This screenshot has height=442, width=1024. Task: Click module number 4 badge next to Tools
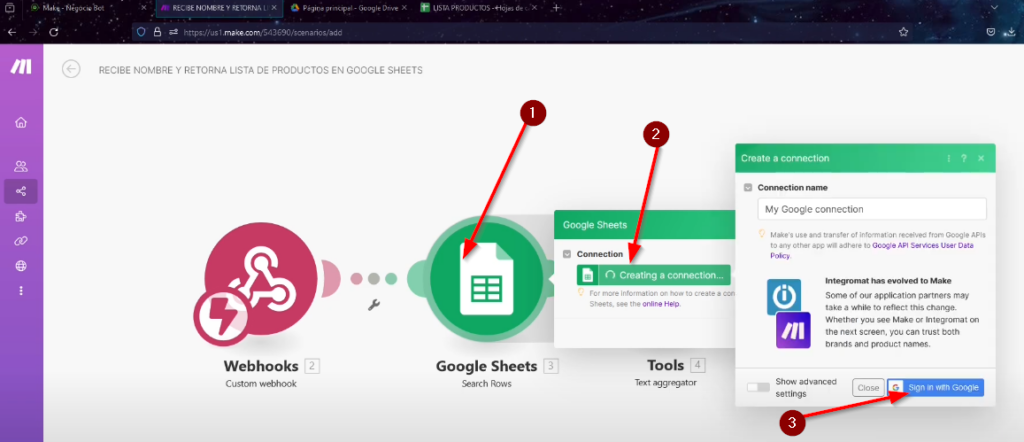(x=698, y=365)
